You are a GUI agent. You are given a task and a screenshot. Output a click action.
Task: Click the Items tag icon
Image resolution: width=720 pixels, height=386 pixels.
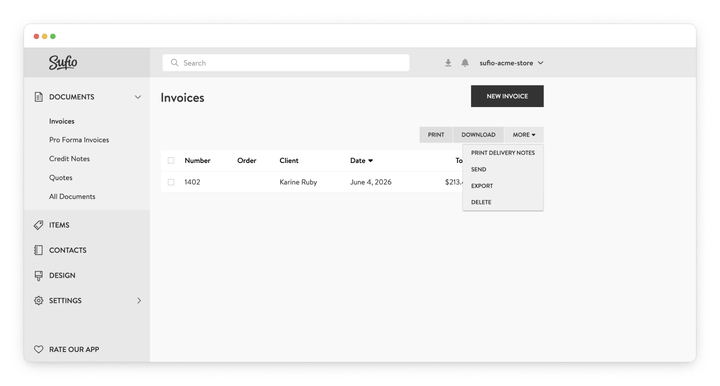(39, 225)
